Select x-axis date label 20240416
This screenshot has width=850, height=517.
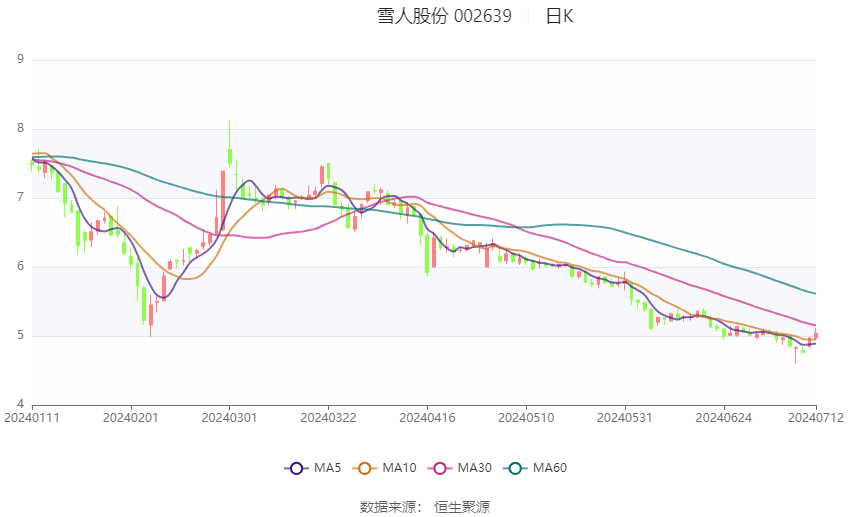click(x=427, y=418)
